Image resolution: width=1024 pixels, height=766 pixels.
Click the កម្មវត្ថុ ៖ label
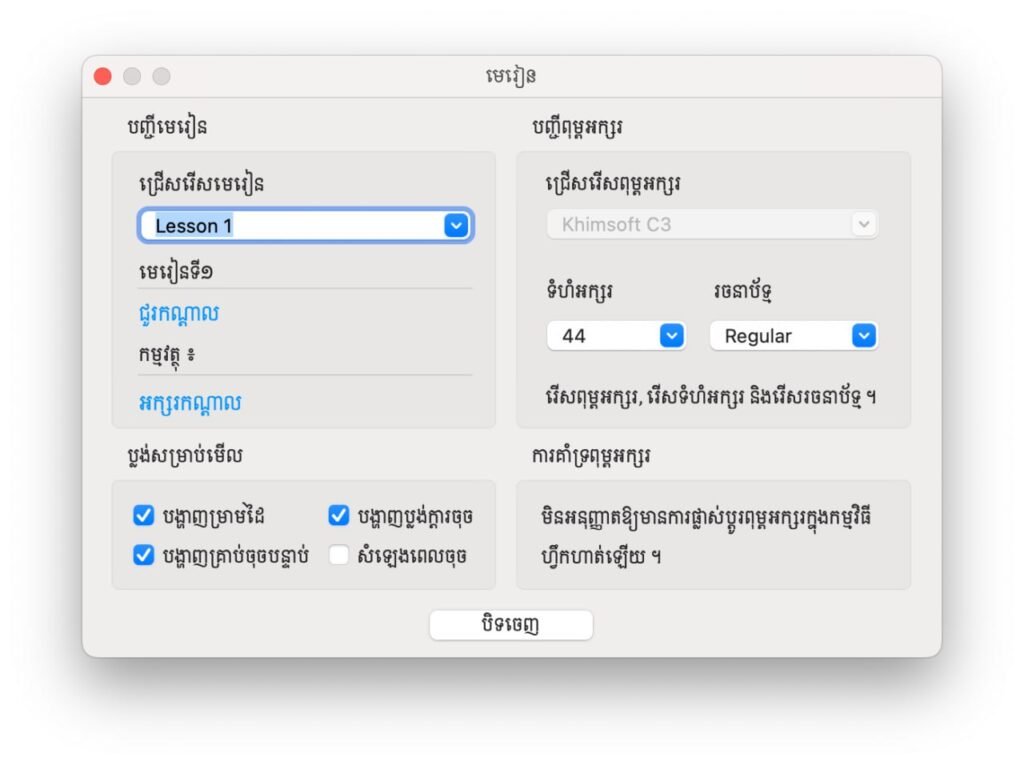(x=171, y=356)
